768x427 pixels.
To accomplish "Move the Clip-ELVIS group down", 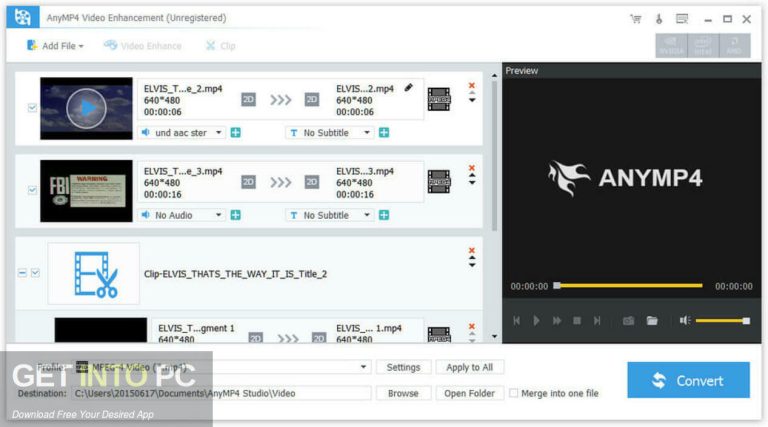I will 472,265.
